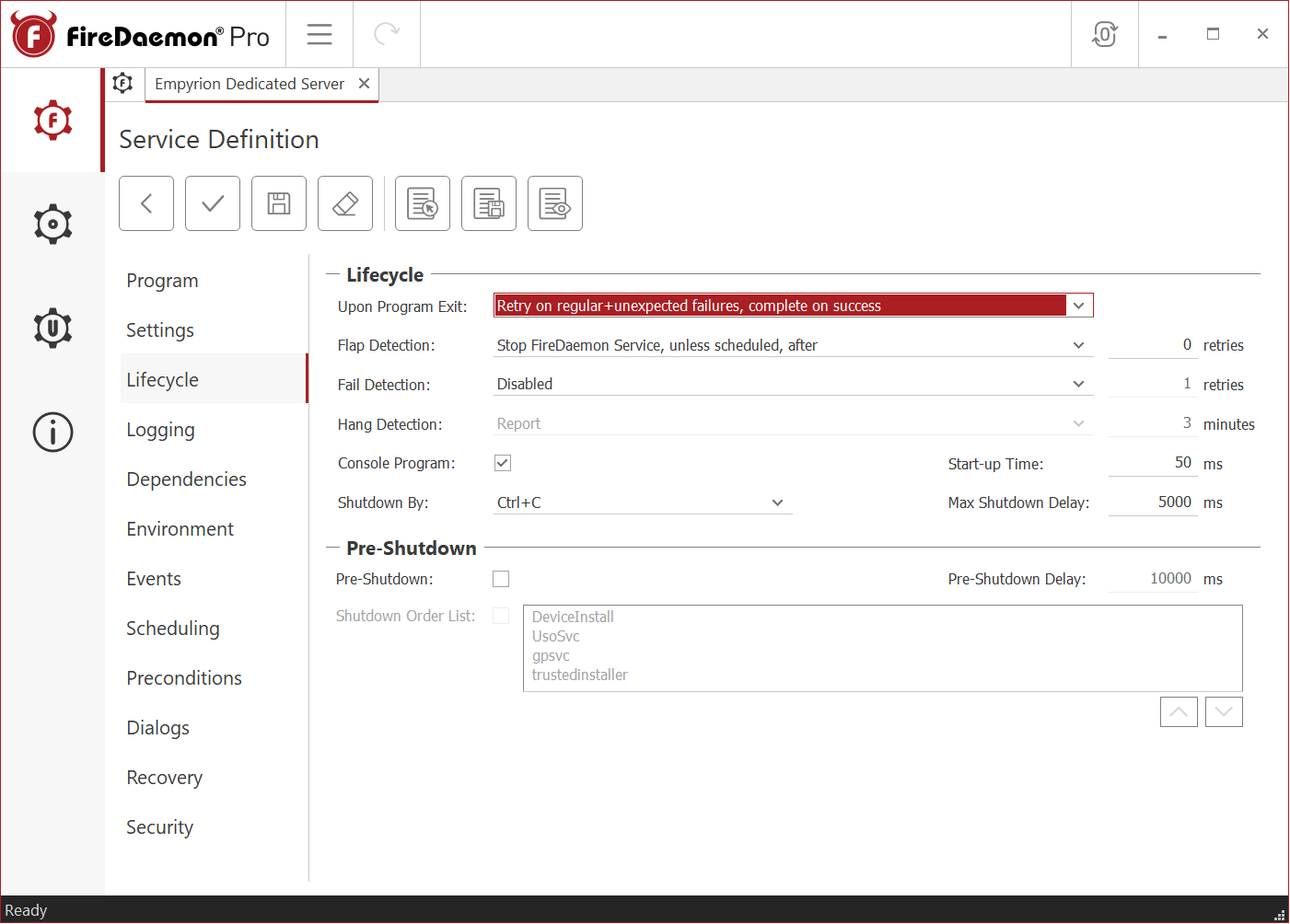Move shutdown order item up
Screen dimensions: 1290x924
click(1179, 711)
